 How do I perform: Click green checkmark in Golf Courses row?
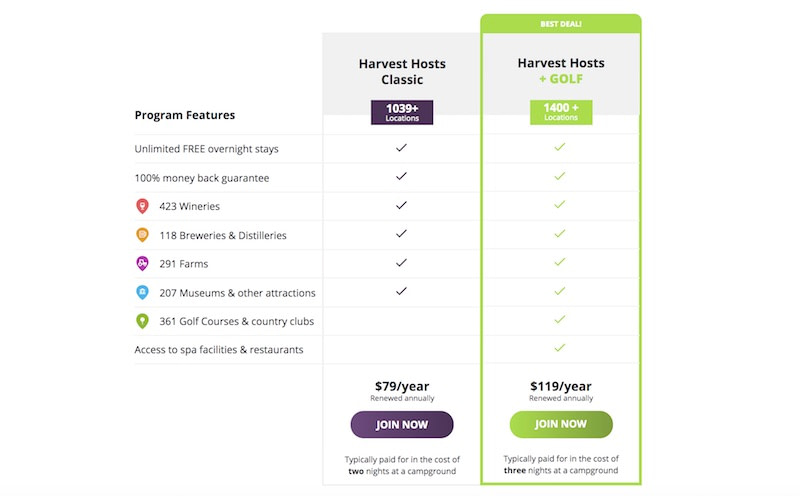click(560, 319)
